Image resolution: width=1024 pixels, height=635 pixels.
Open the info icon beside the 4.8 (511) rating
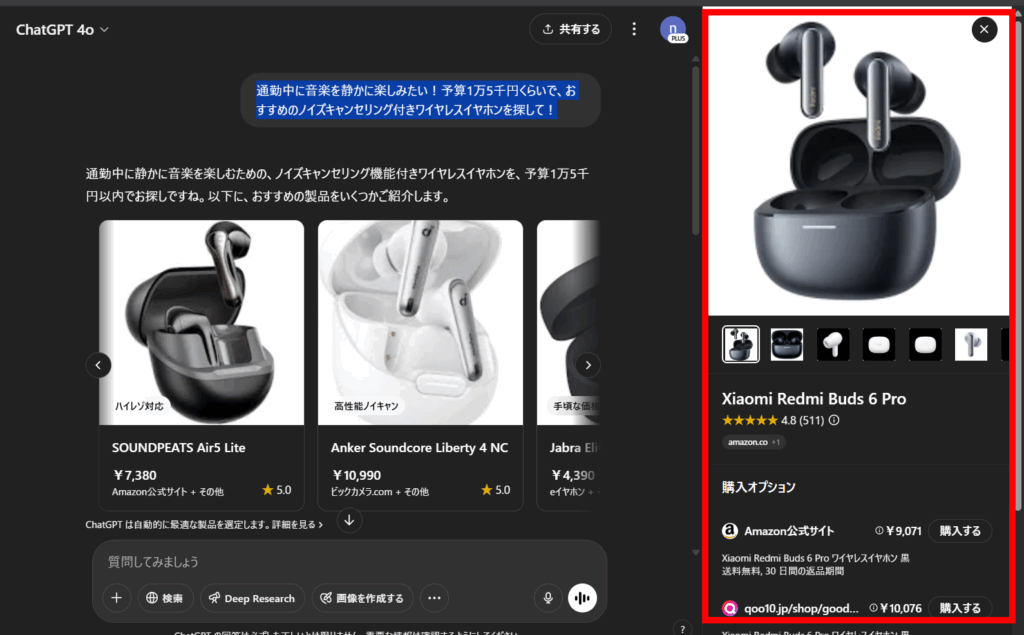pos(834,420)
